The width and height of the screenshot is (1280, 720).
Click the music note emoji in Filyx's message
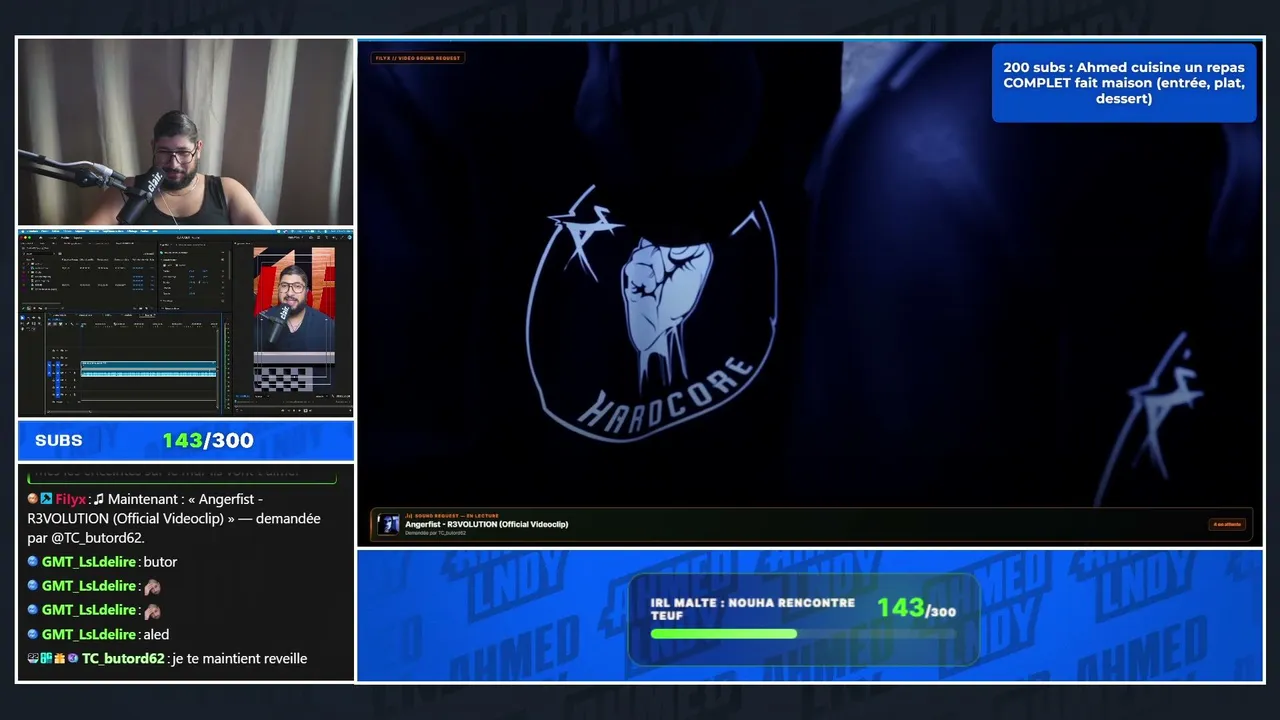(99, 499)
